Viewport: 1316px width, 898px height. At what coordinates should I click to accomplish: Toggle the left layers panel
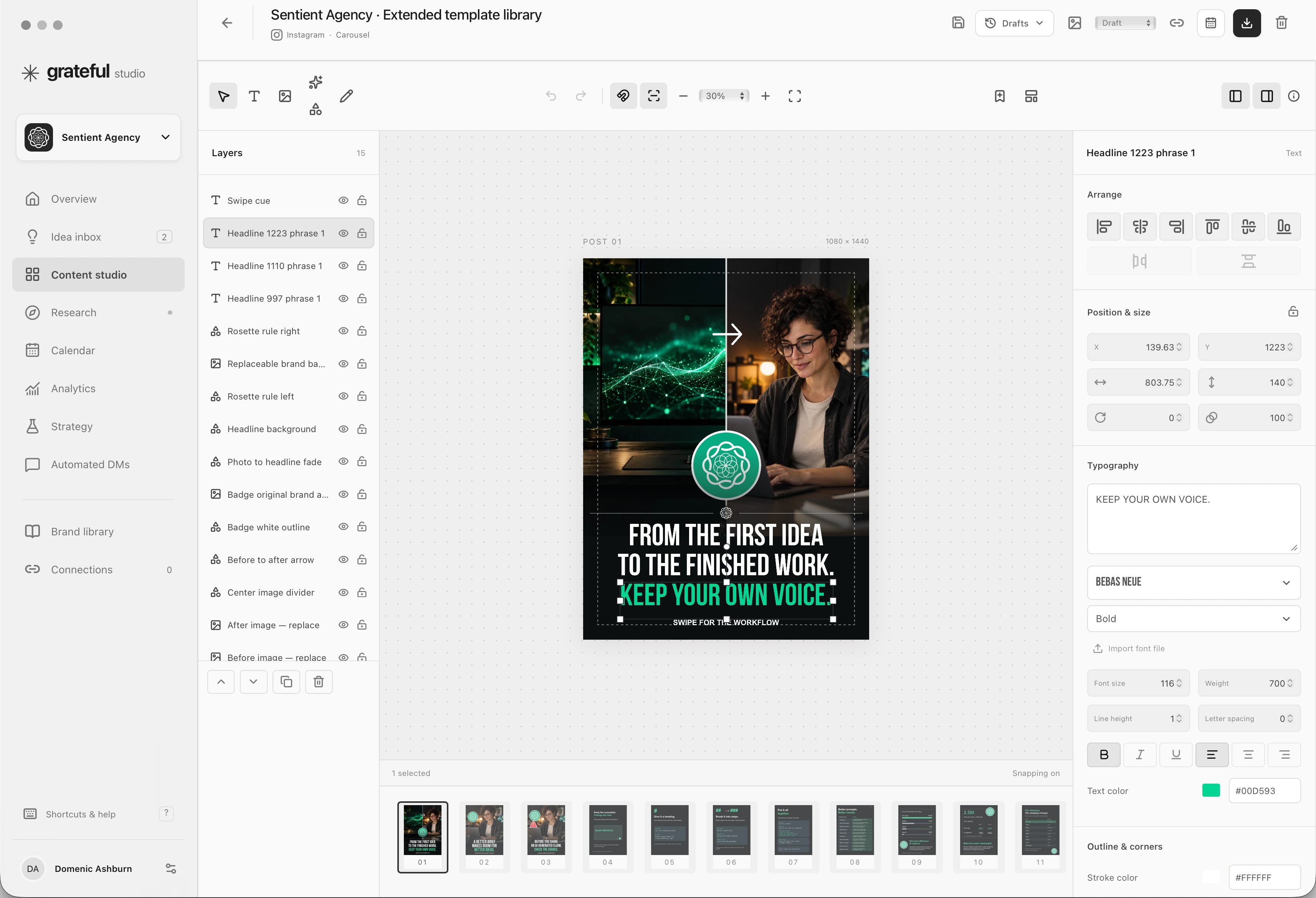(1236, 96)
